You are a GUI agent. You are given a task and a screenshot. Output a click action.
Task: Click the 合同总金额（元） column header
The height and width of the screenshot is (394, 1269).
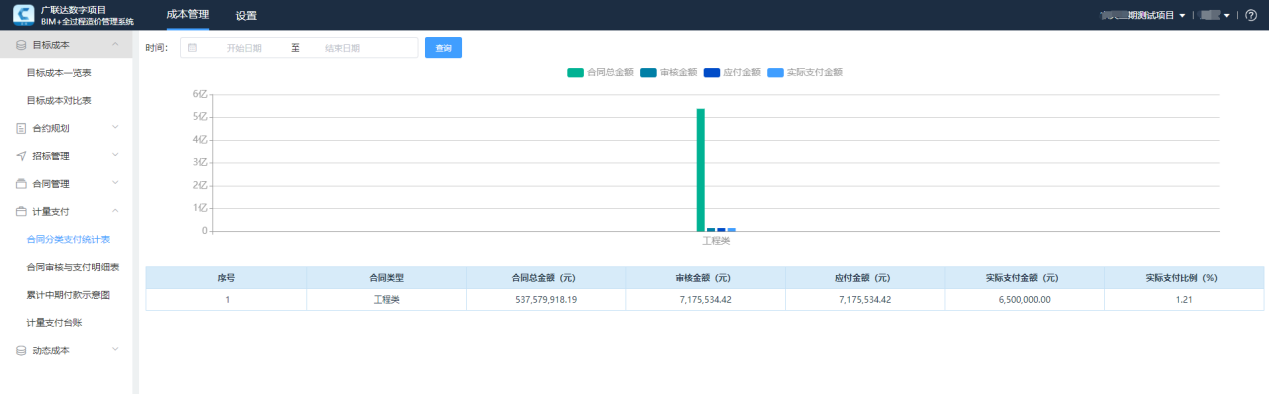(x=546, y=277)
